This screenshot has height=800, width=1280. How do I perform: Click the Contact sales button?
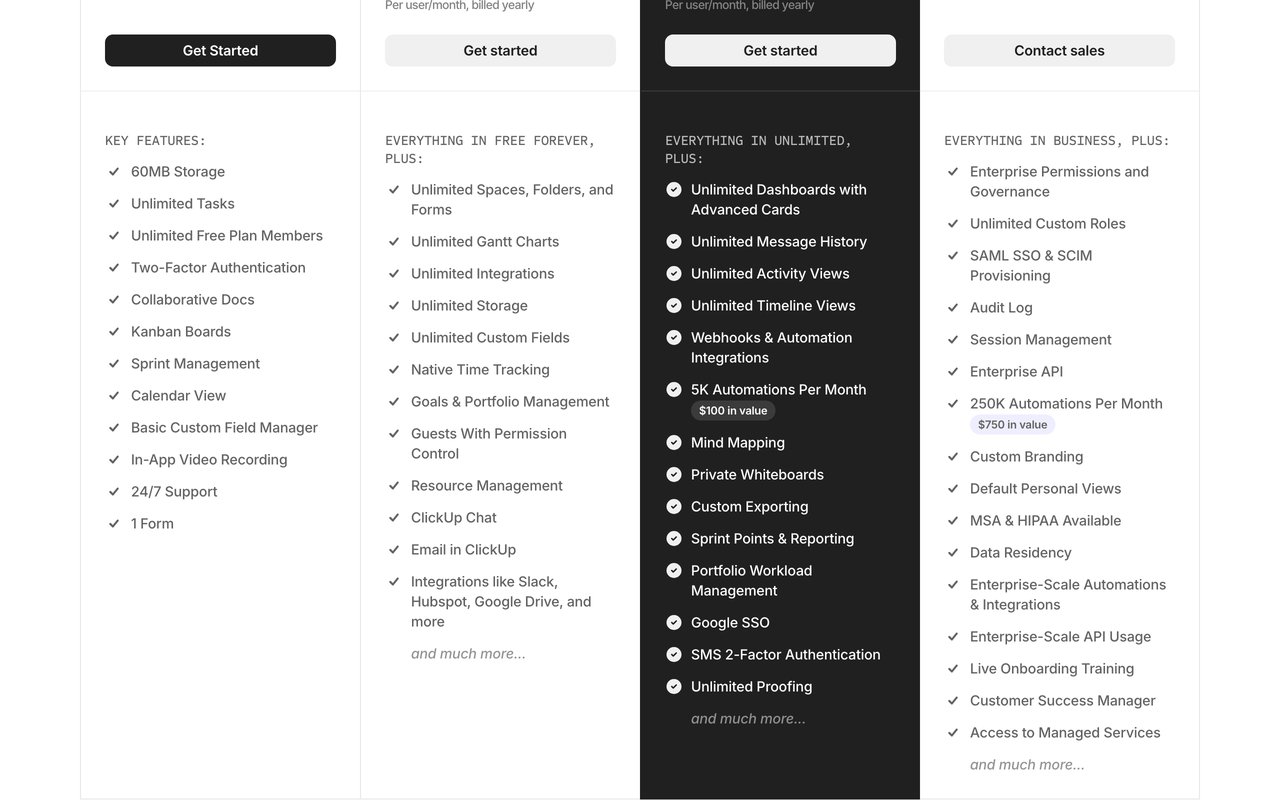[1059, 51]
